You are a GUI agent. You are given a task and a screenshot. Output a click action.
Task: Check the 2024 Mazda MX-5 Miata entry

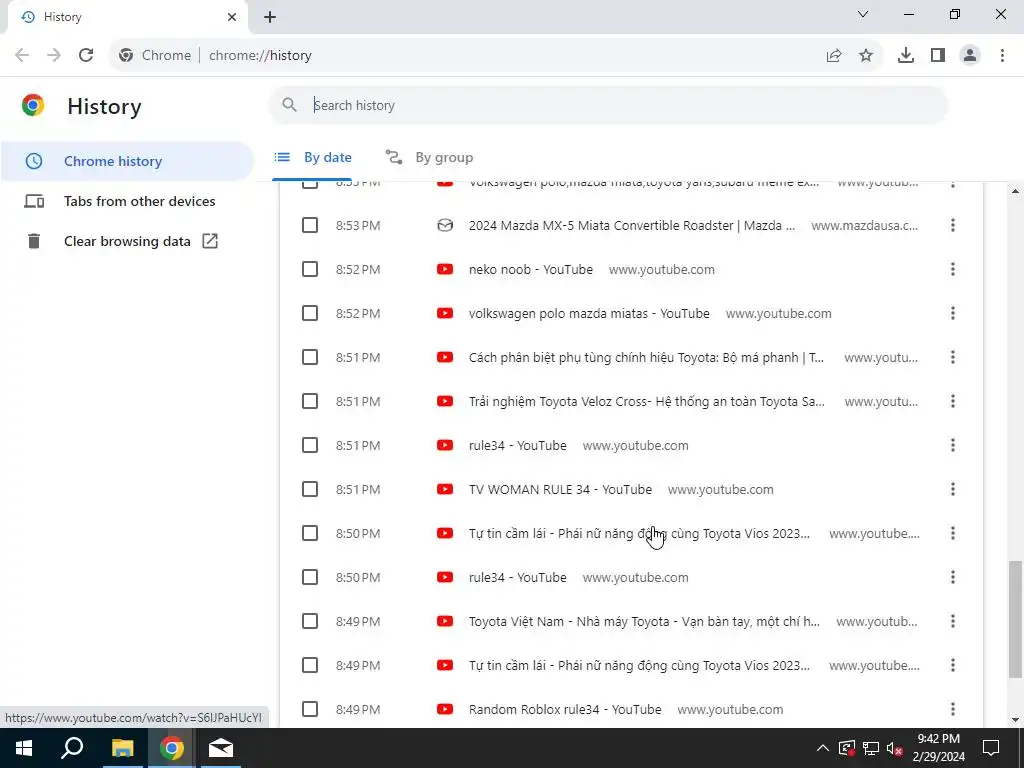(x=310, y=225)
